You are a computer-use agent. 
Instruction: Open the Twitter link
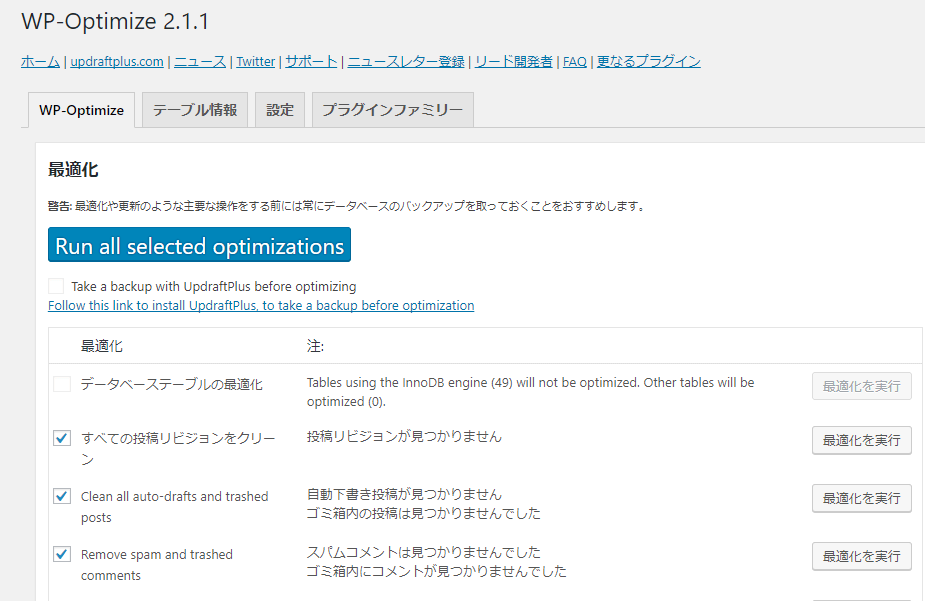(x=255, y=61)
